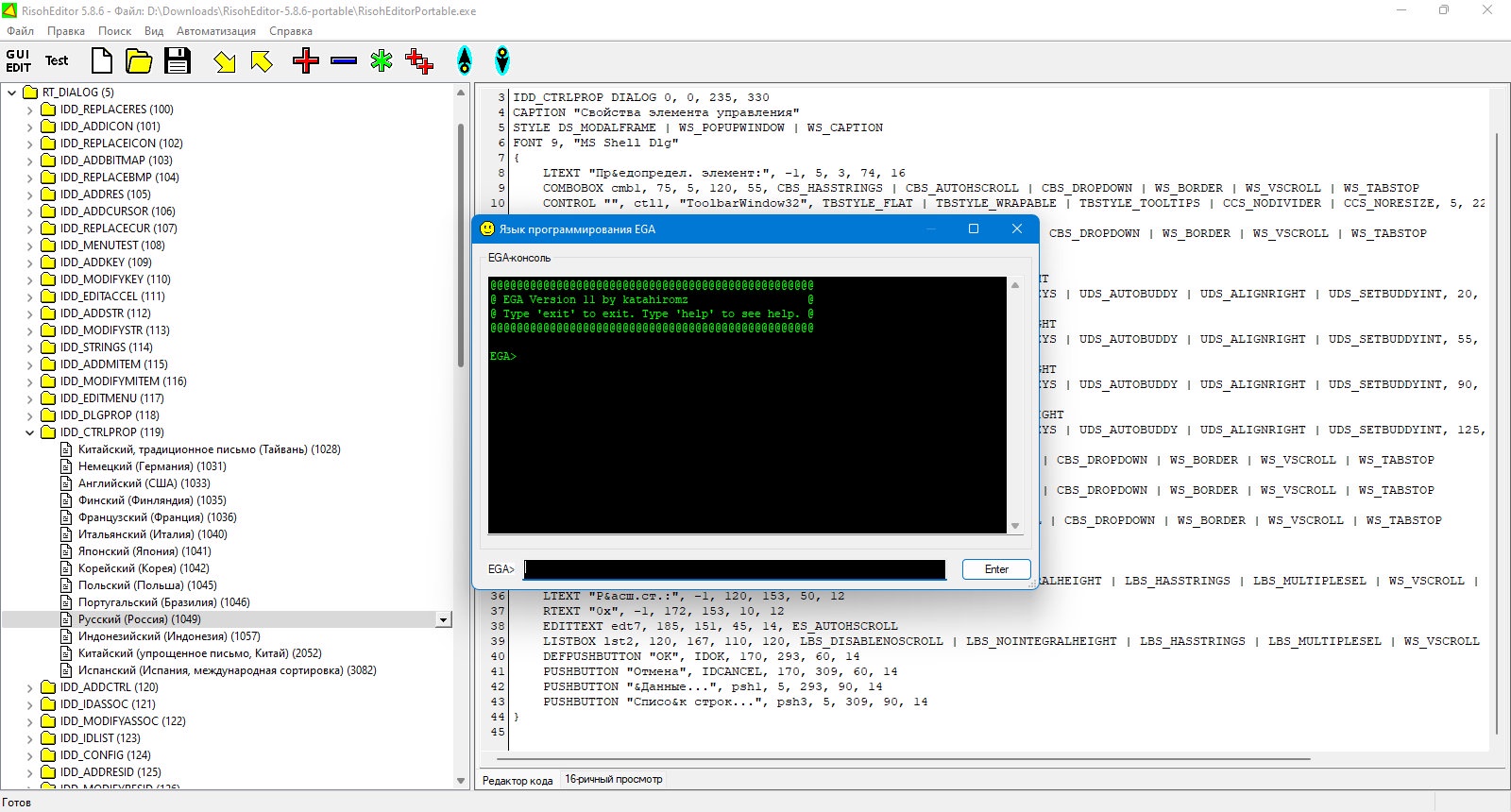This screenshot has width=1511, height=812.
Task: Click the red plus add icon
Action: 306,61
